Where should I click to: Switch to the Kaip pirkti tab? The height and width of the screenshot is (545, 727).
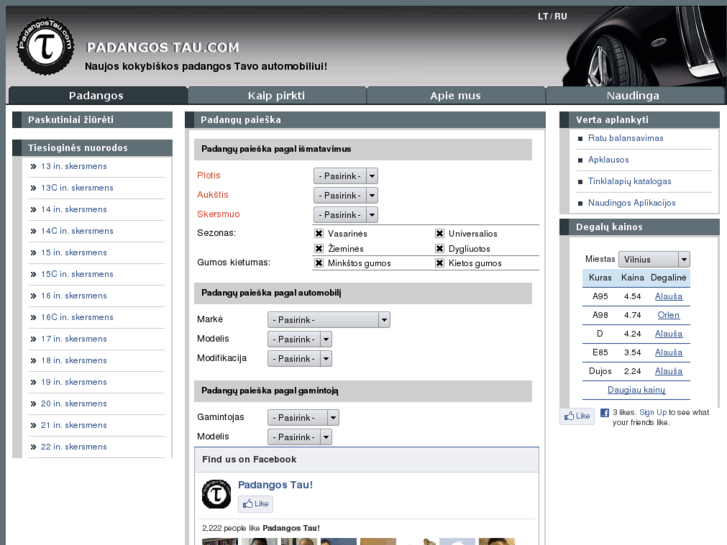276,96
